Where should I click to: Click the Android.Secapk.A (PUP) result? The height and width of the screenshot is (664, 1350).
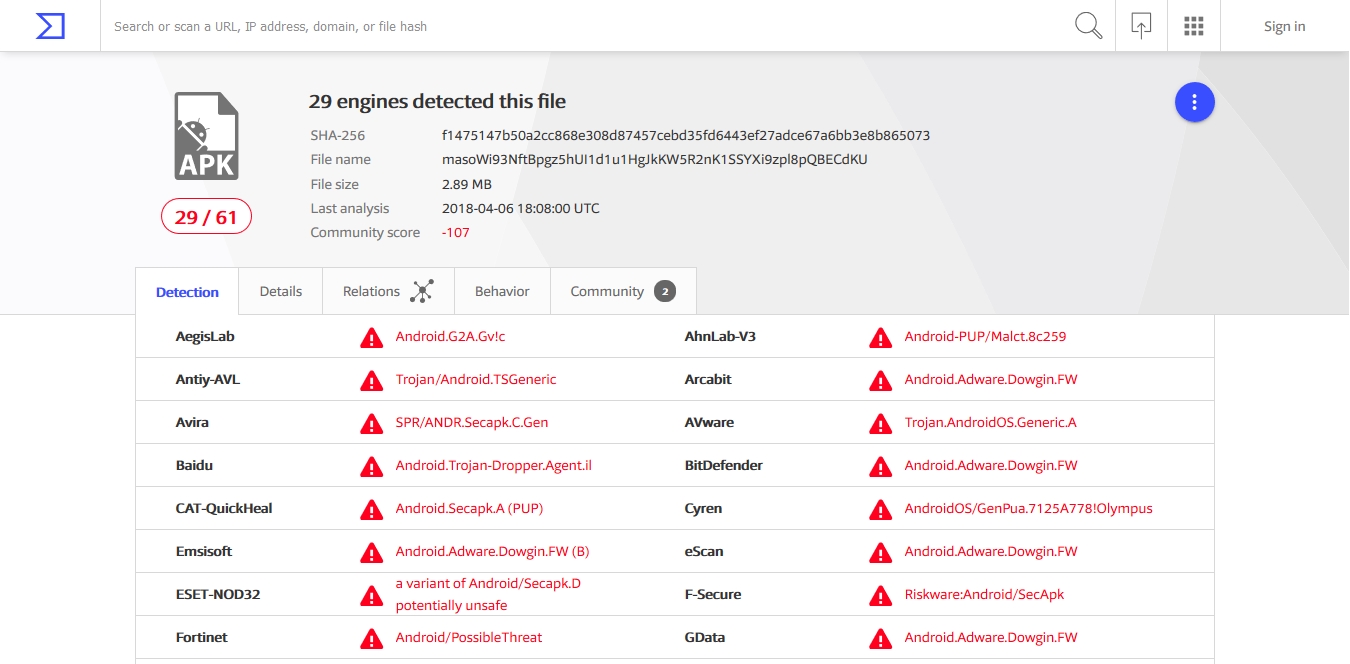click(x=469, y=509)
